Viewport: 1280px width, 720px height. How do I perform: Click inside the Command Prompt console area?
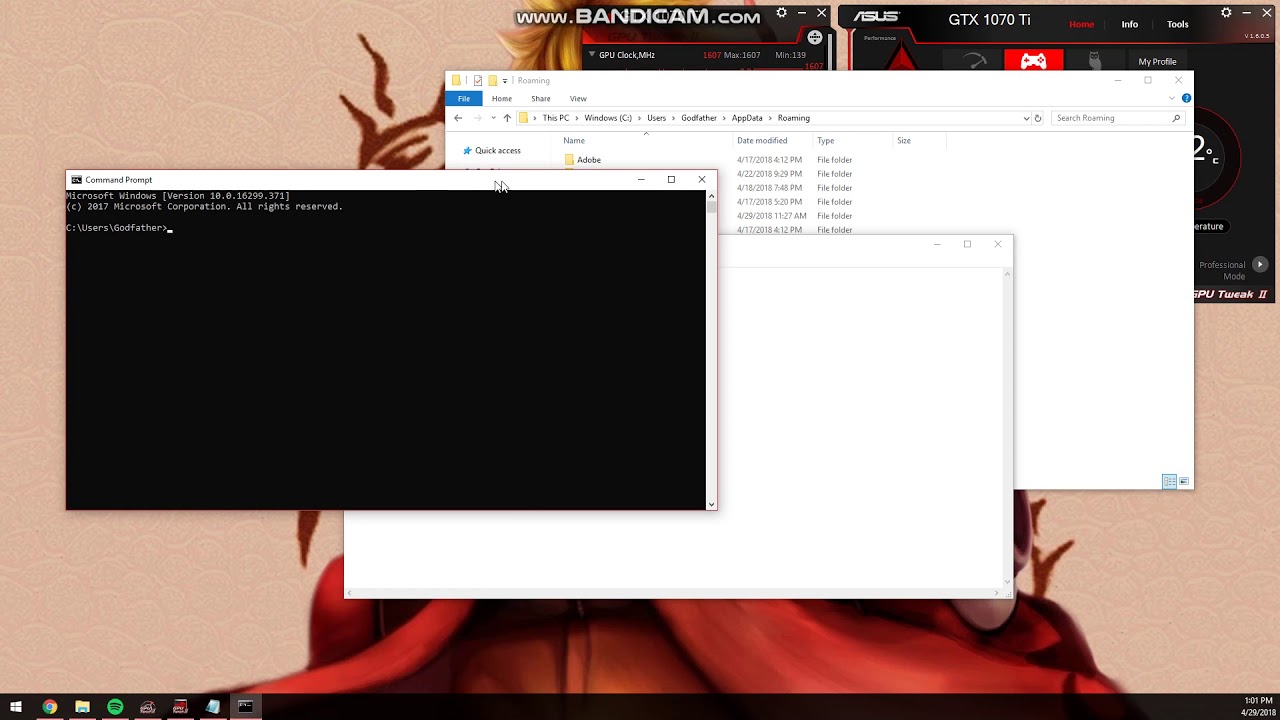pyautogui.click(x=386, y=350)
